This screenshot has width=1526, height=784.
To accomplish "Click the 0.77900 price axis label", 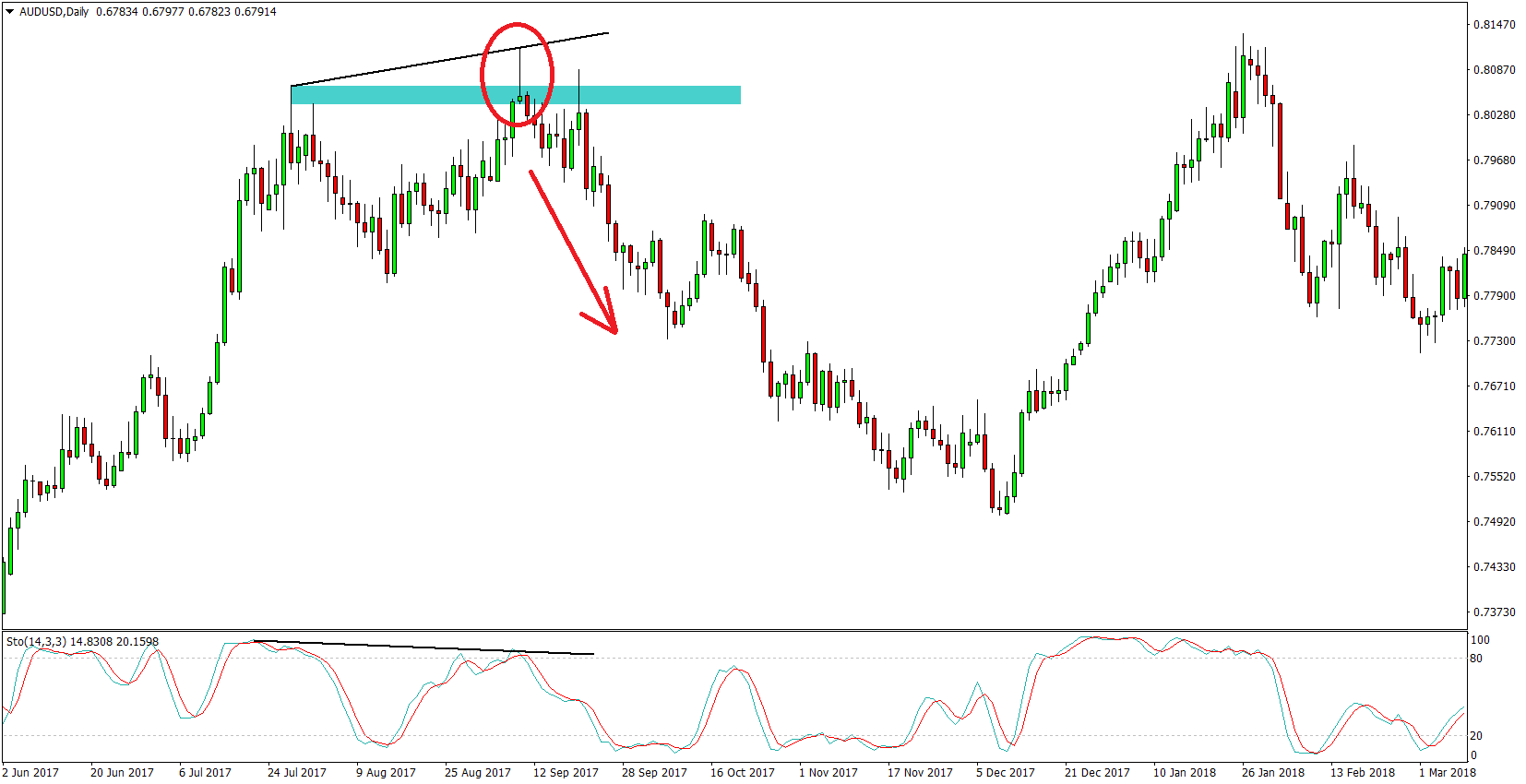I will [x=1494, y=296].
